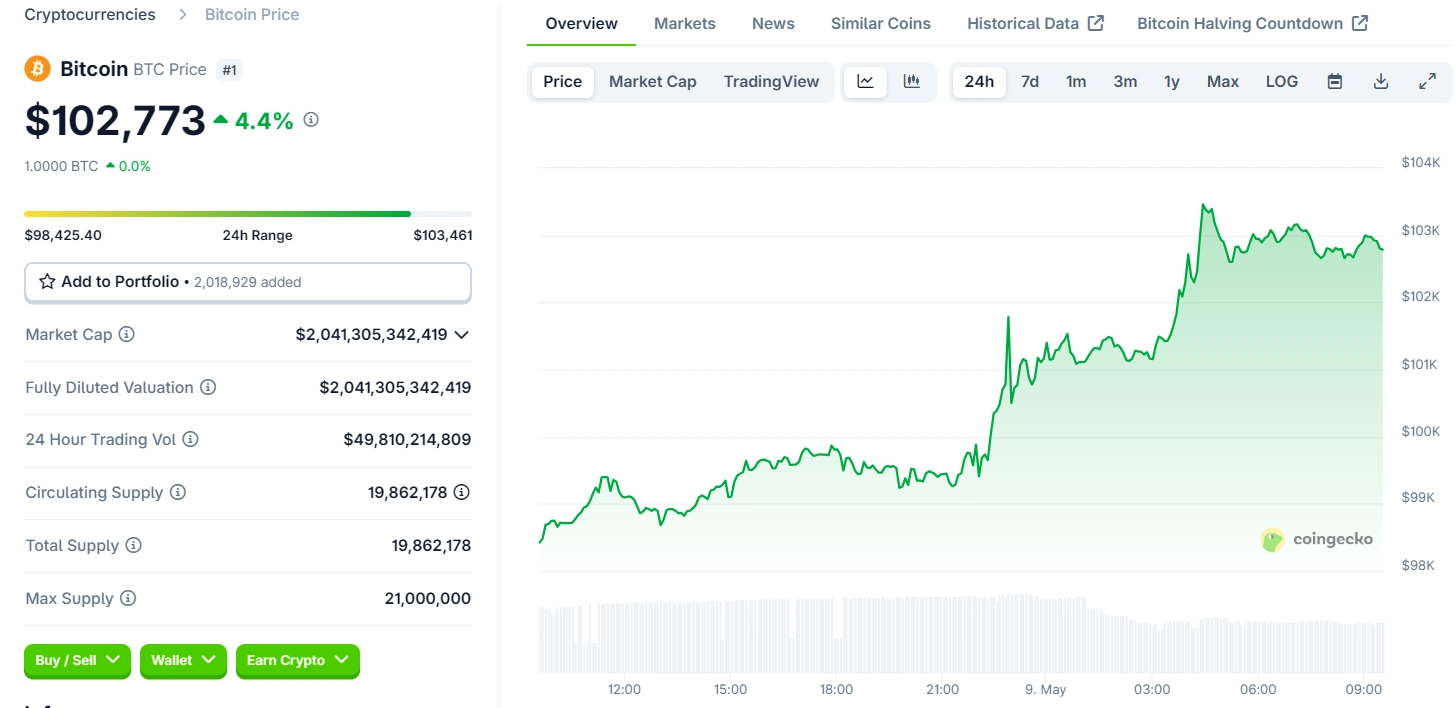Open the Markets tab
1456x708 pixels.
(685, 23)
